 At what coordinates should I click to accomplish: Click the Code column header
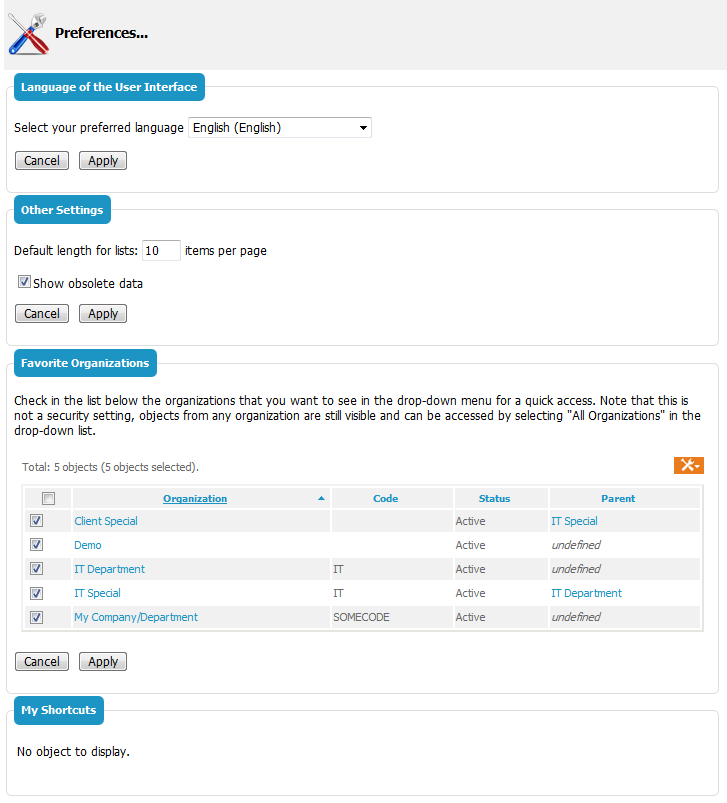pos(385,498)
